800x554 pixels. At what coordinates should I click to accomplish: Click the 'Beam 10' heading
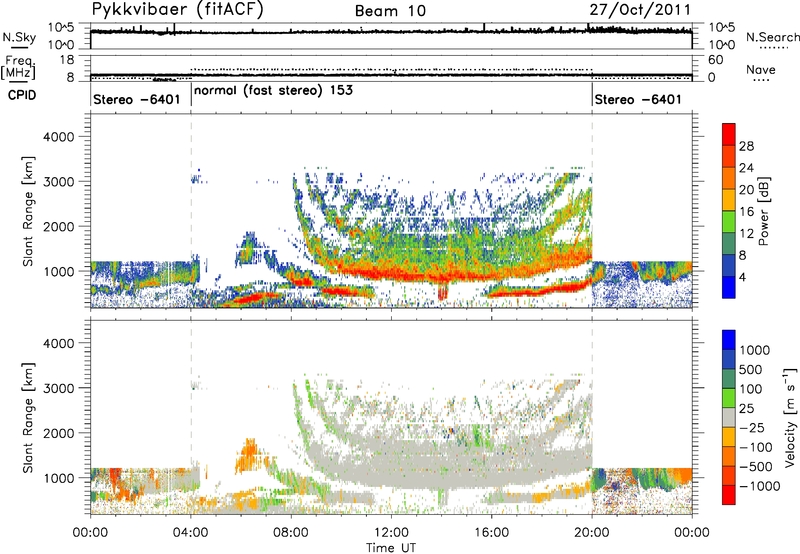[390, 11]
